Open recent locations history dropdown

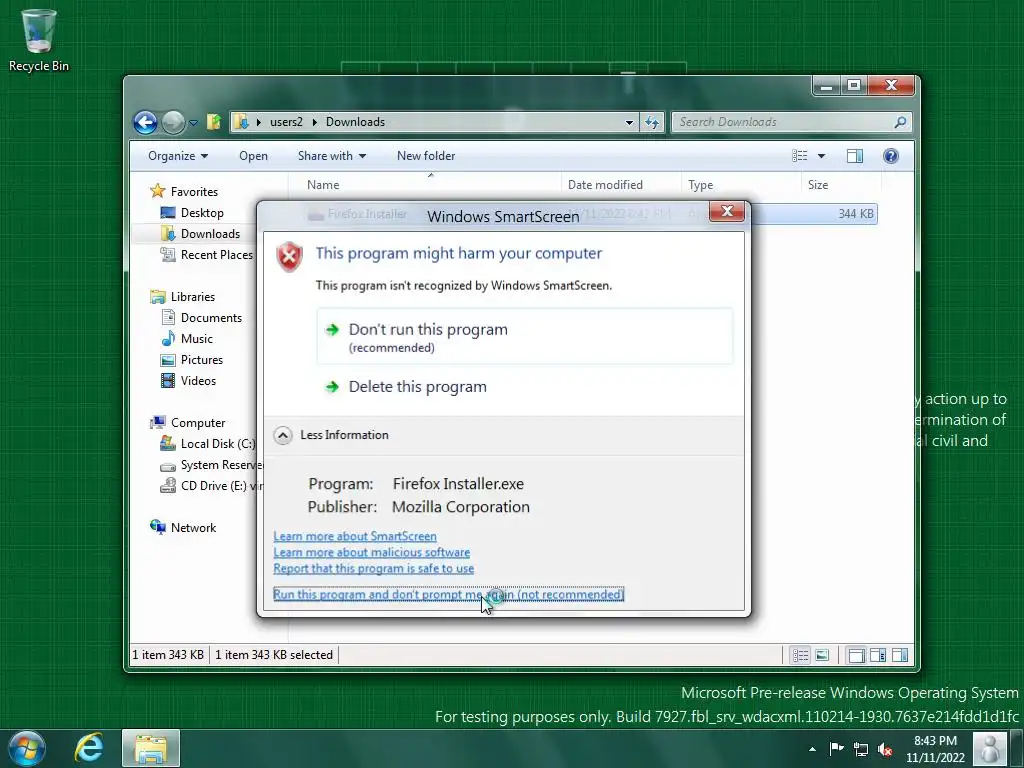click(x=193, y=122)
